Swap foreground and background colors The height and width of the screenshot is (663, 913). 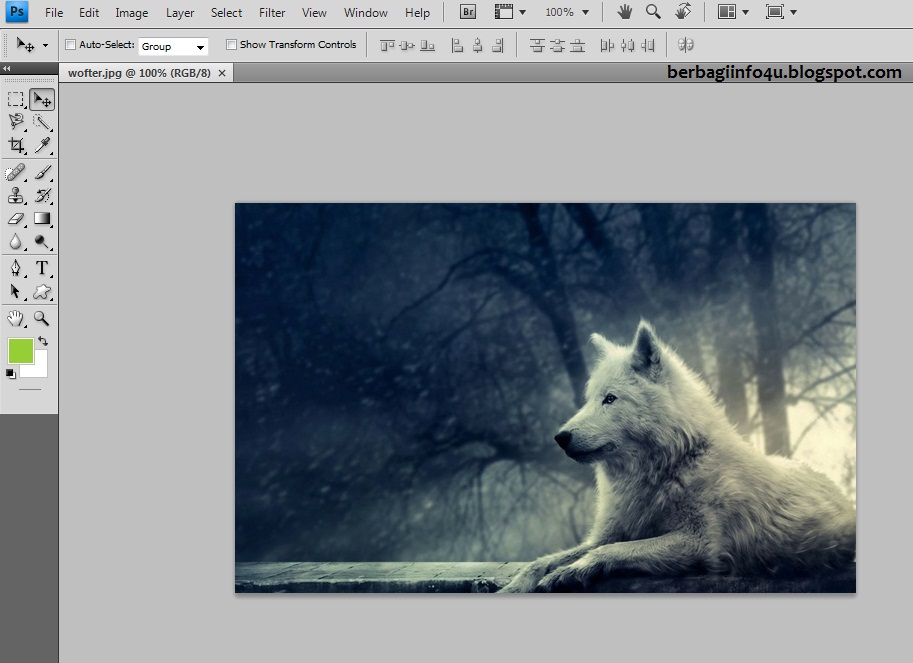(43, 342)
